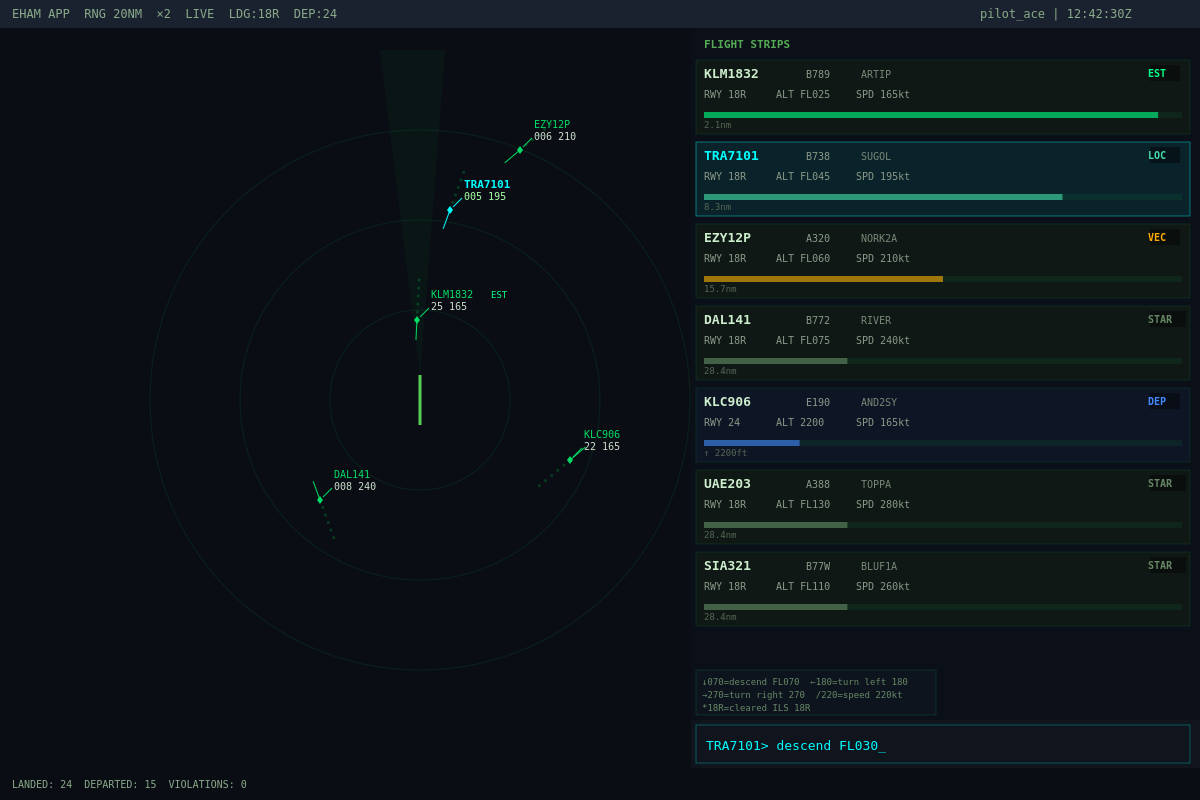Click VIOLATIONS: 0 counter
The width and height of the screenshot is (1200, 800).
[207, 784]
